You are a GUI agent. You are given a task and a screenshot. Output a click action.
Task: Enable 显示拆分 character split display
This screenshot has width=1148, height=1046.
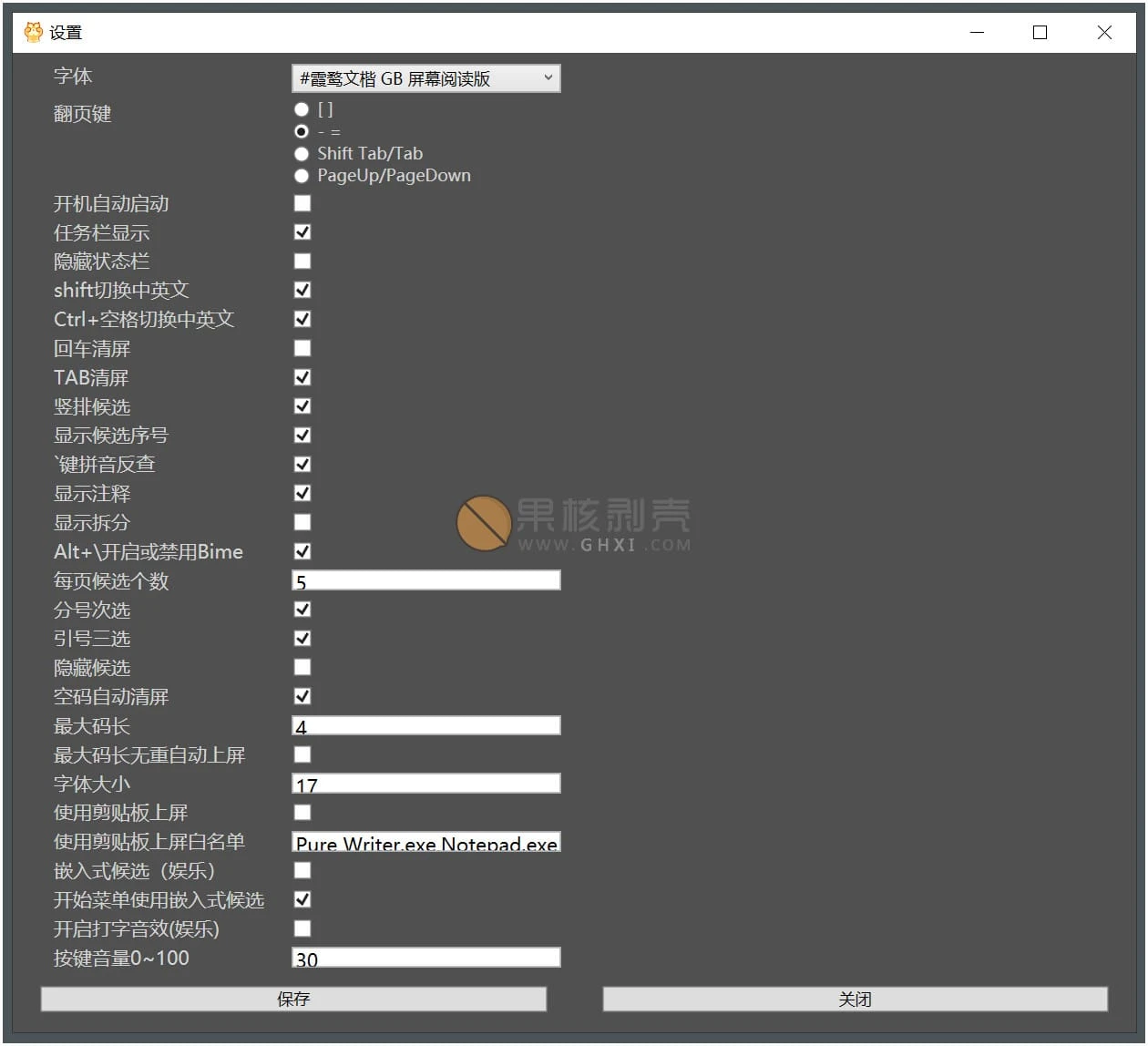tap(302, 521)
